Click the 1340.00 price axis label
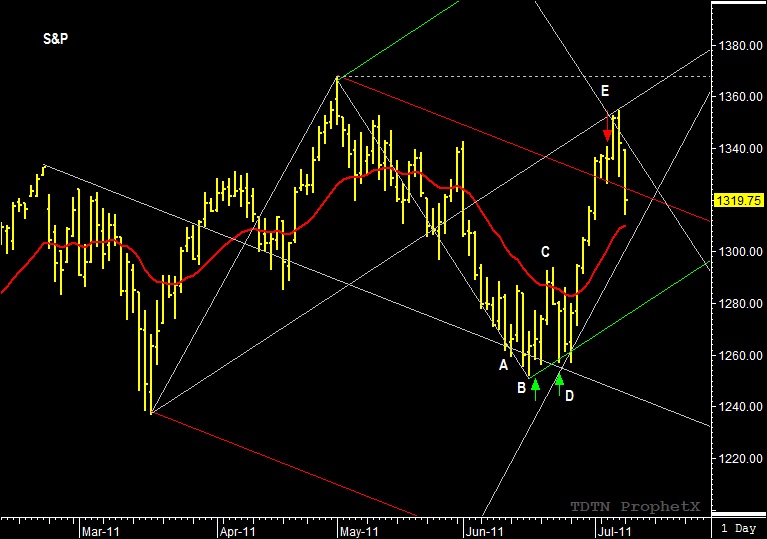The height and width of the screenshot is (539, 767). [740, 148]
